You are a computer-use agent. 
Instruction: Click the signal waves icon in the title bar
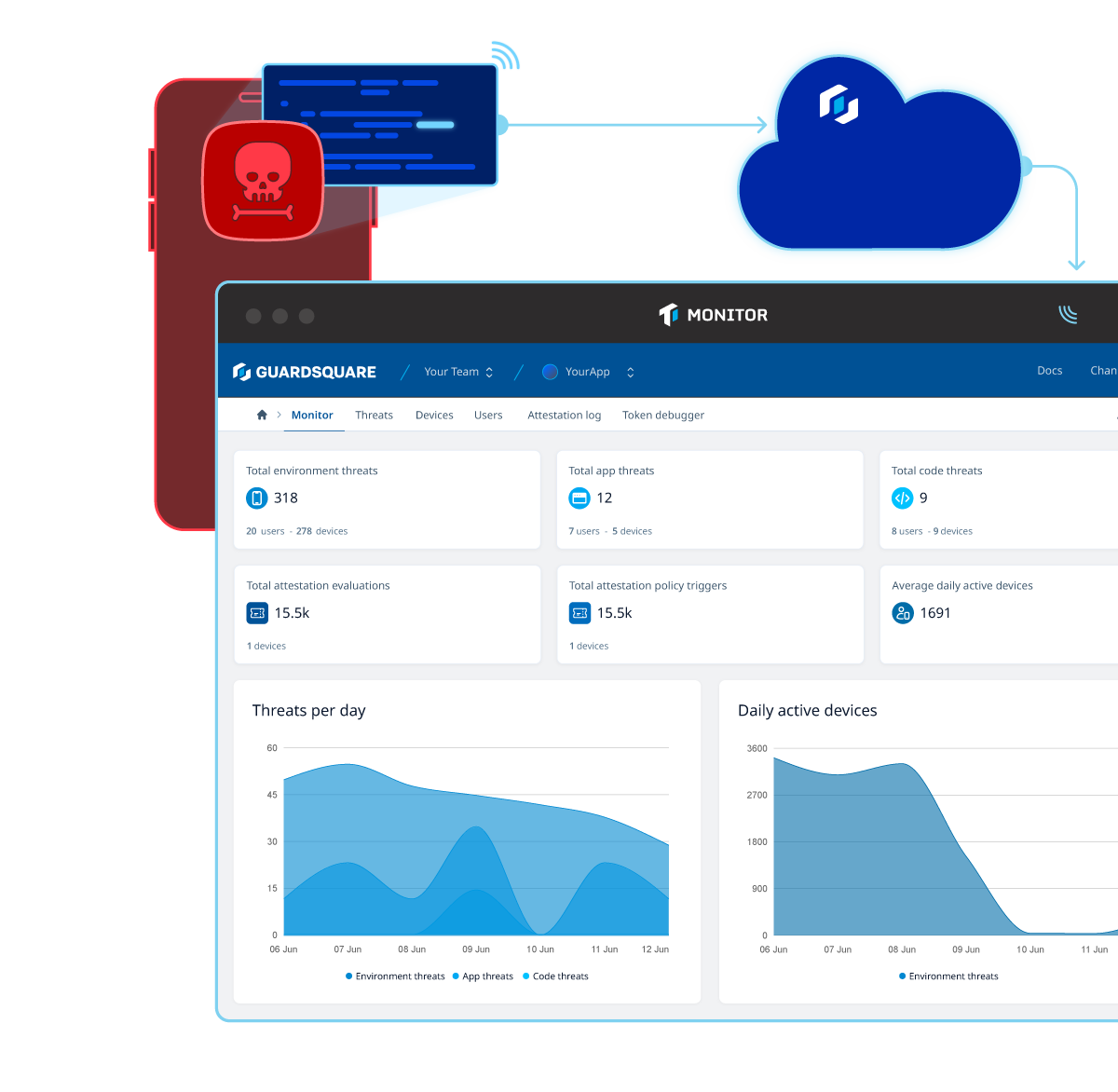point(1068,315)
